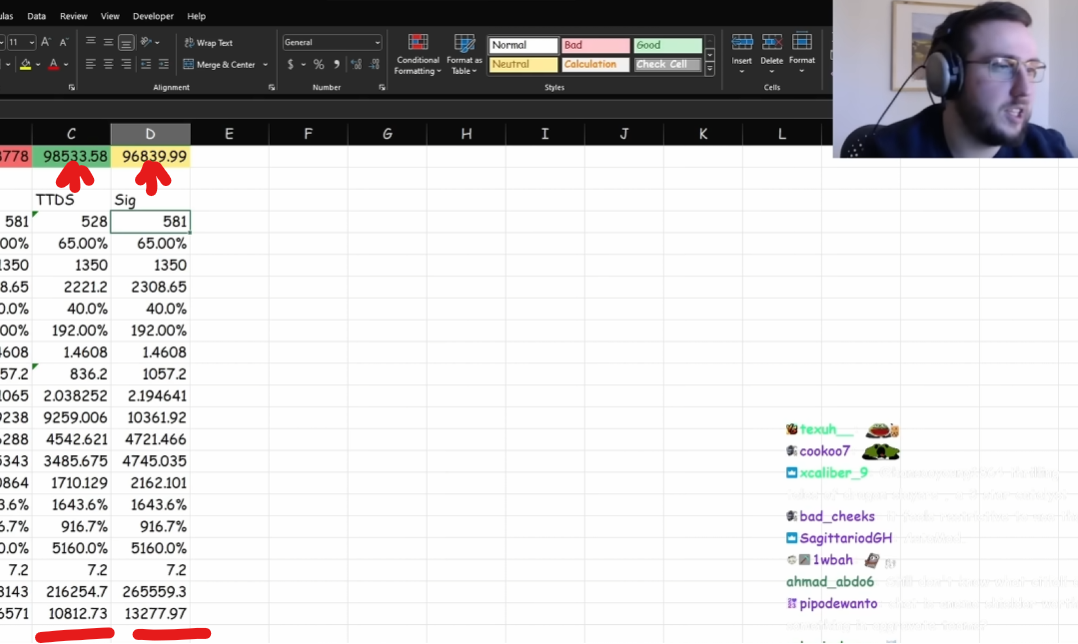Screen dimensions: 1078x644
Task: Click the Delete cells icon
Action: tap(771, 43)
